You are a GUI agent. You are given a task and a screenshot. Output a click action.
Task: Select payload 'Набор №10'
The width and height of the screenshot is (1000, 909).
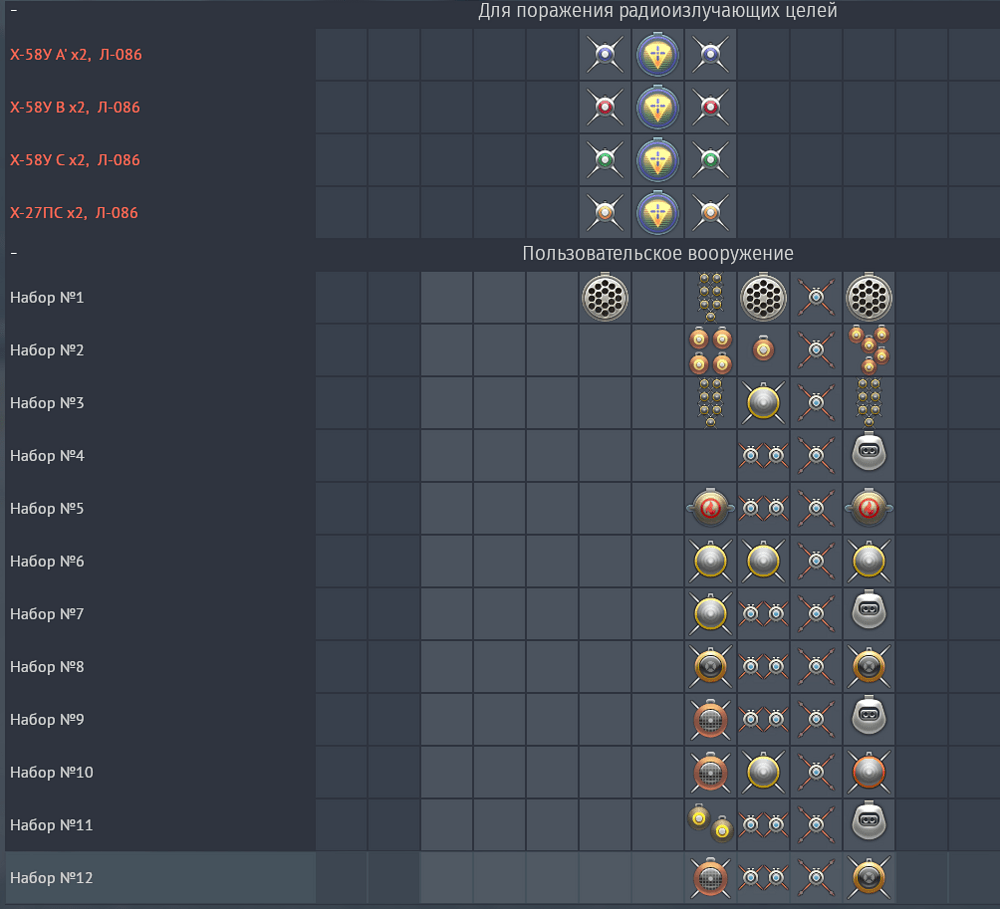tap(503, 772)
